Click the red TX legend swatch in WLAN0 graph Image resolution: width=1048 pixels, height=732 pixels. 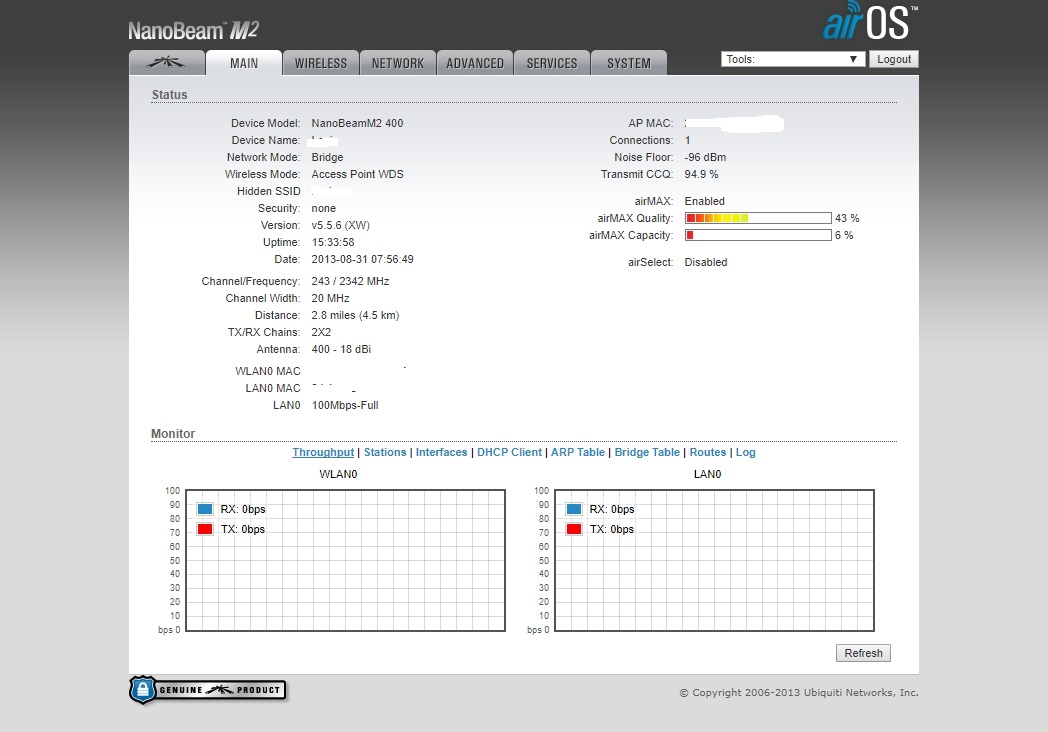pos(205,529)
